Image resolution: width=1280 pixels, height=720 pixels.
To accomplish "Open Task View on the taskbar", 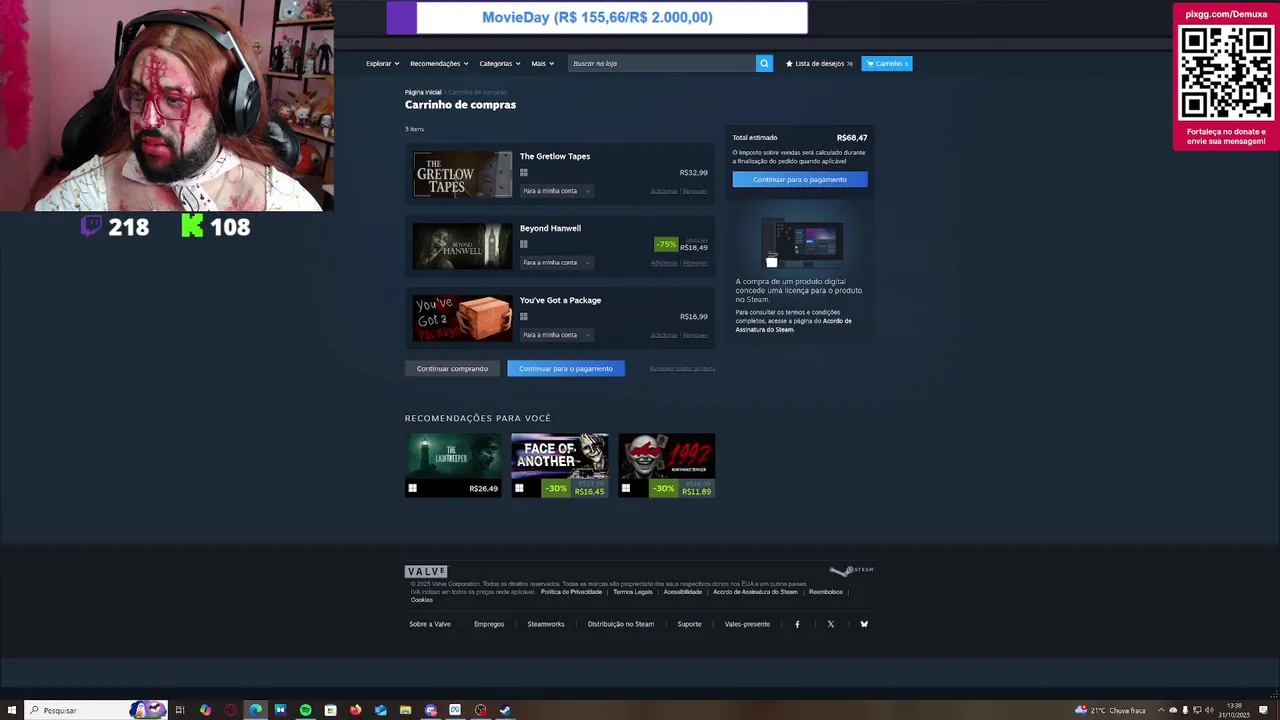I will point(180,710).
